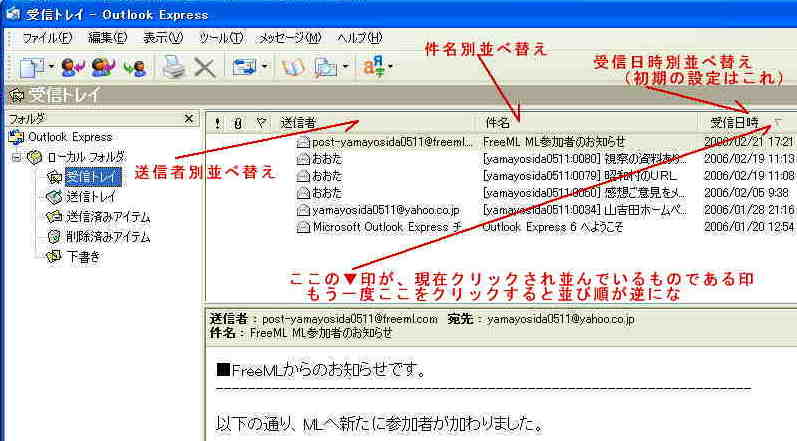This screenshot has height=441, width=797.
Task: Open the Address Book toolbar icon
Action: (x=292, y=67)
